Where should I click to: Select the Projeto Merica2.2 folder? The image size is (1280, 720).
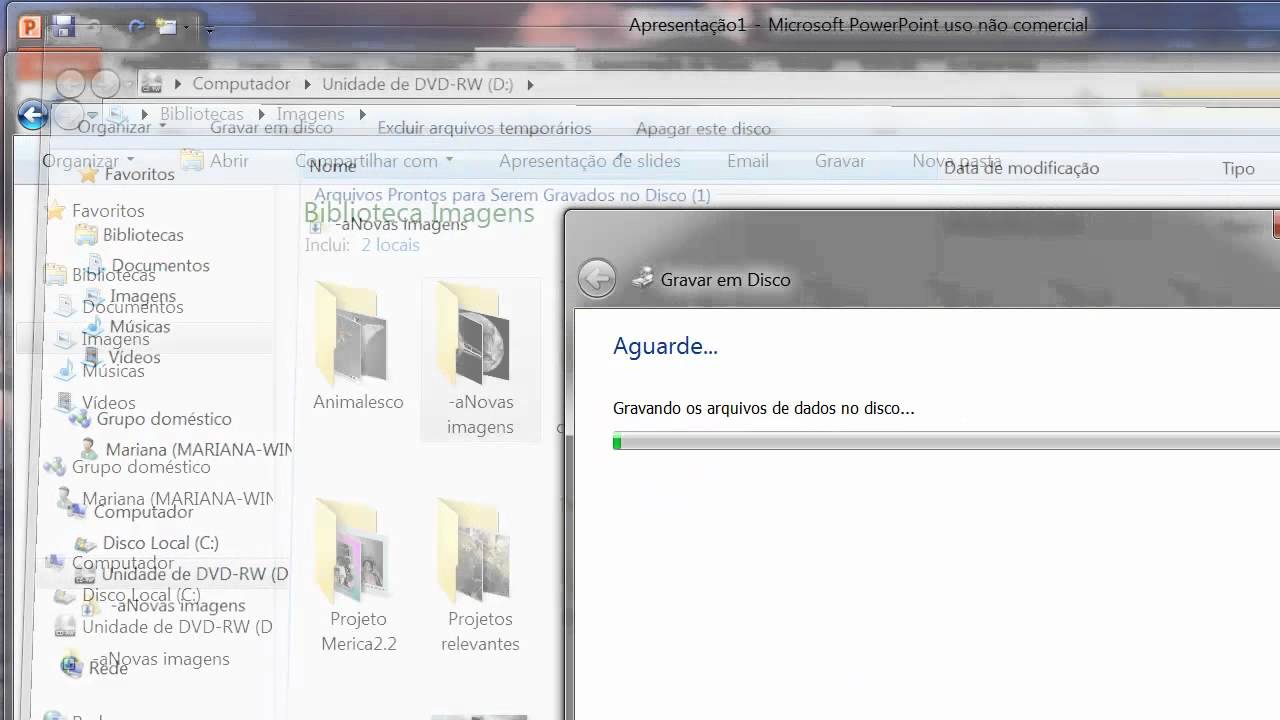pos(358,577)
